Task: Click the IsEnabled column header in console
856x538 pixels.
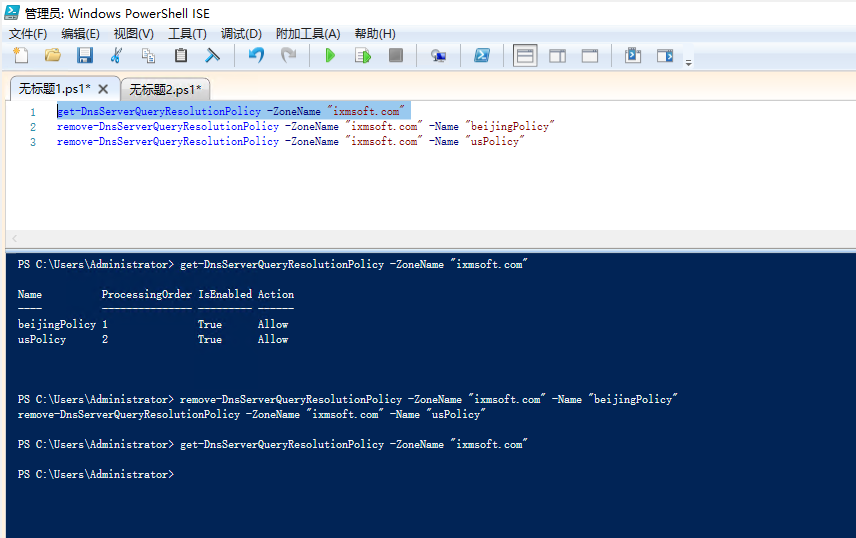Action: 225,294
